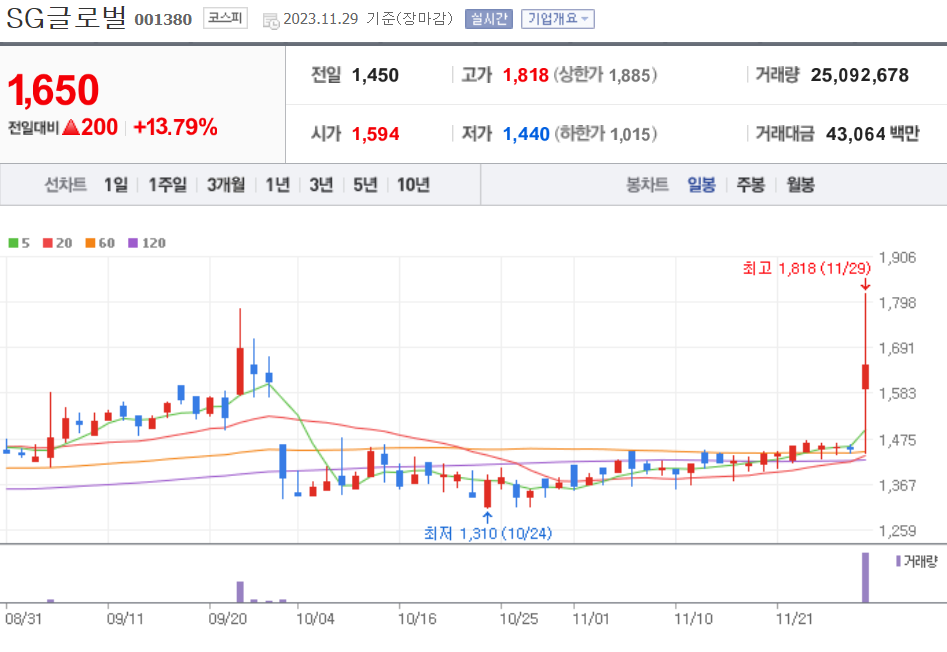Select the 5년 line chart tab

click(365, 185)
